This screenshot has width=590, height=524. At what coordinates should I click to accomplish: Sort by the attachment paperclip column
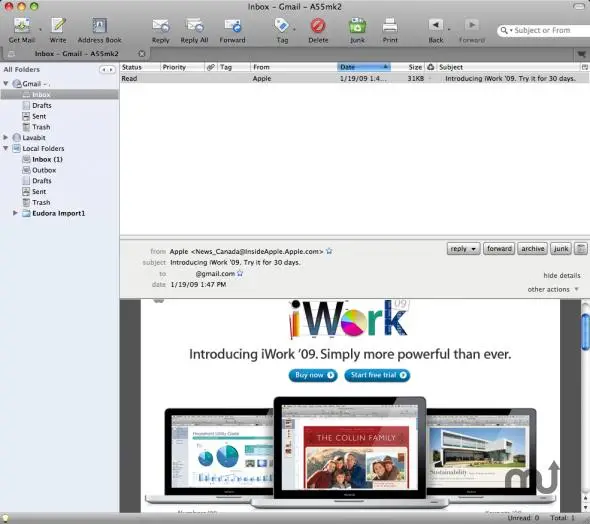point(211,67)
